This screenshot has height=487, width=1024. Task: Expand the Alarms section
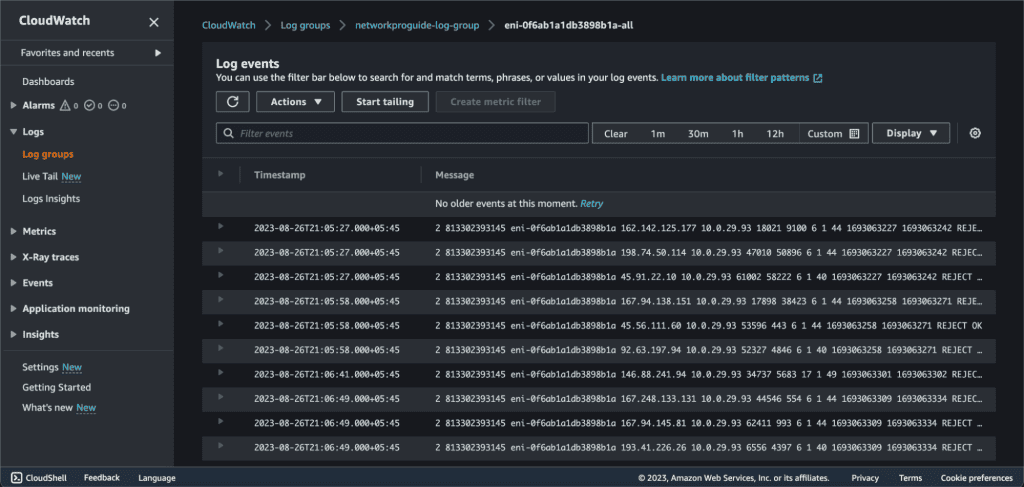14,106
